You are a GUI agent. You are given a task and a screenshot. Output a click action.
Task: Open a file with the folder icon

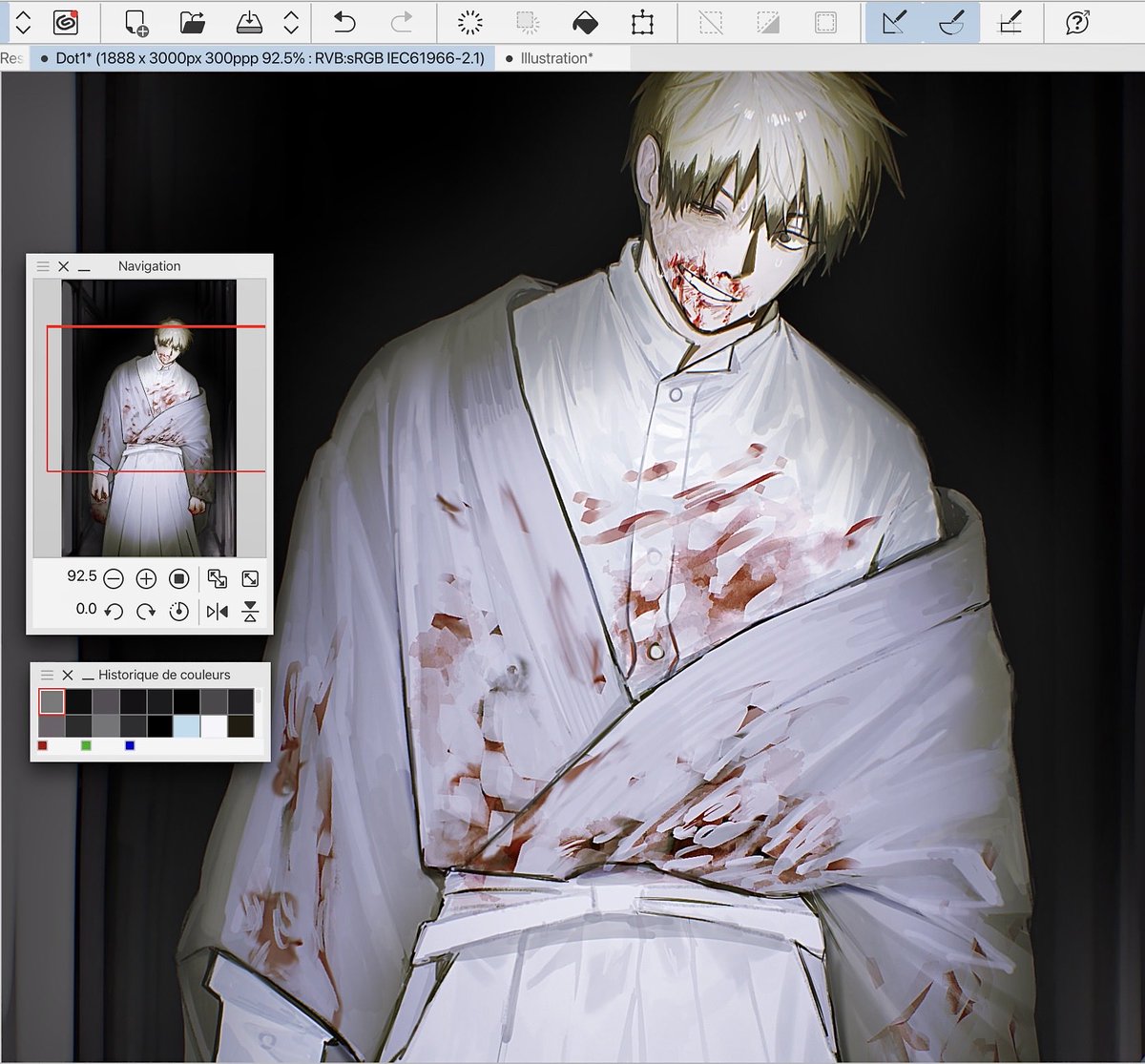click(194, 22)
